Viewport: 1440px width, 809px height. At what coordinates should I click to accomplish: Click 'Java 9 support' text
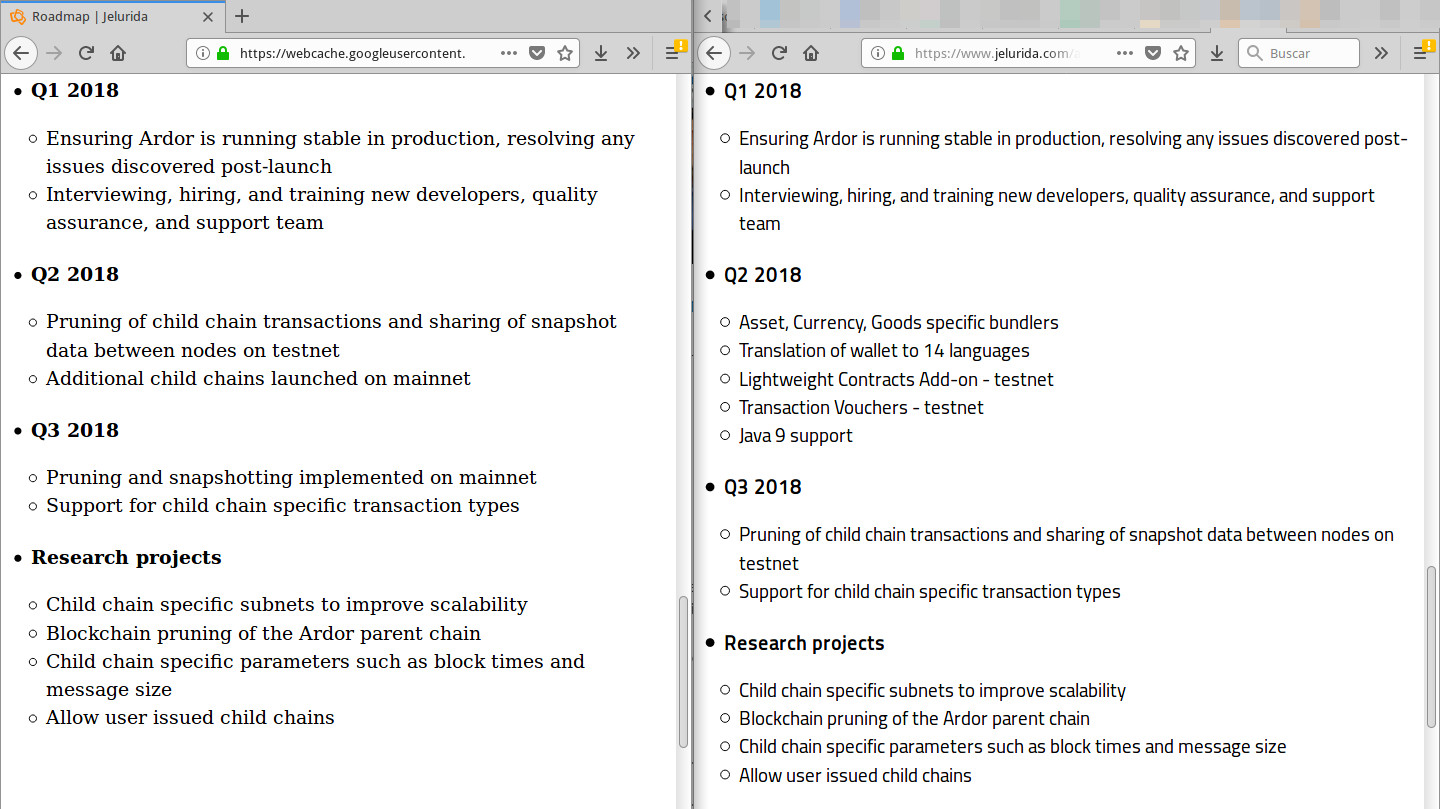tap(796, 435)
